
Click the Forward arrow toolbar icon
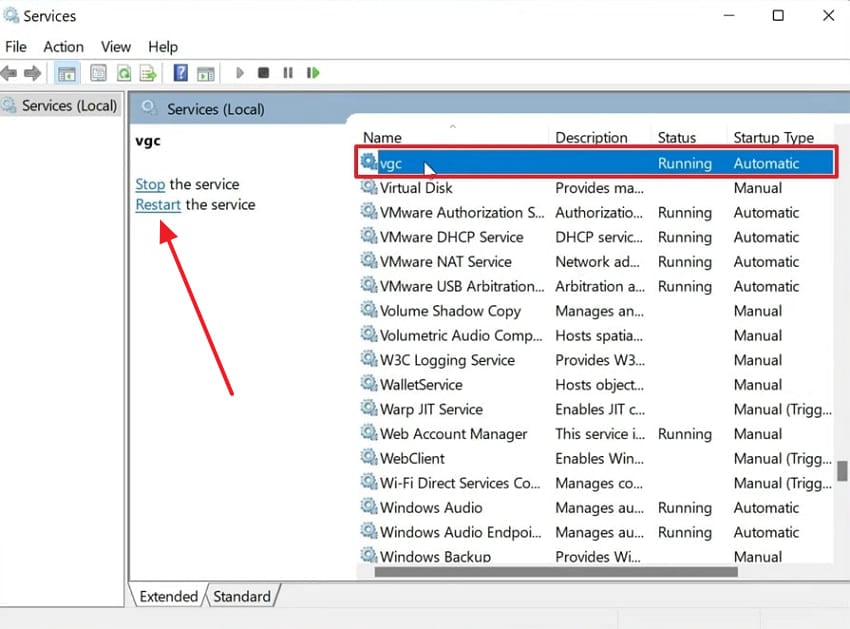(33, 73)
